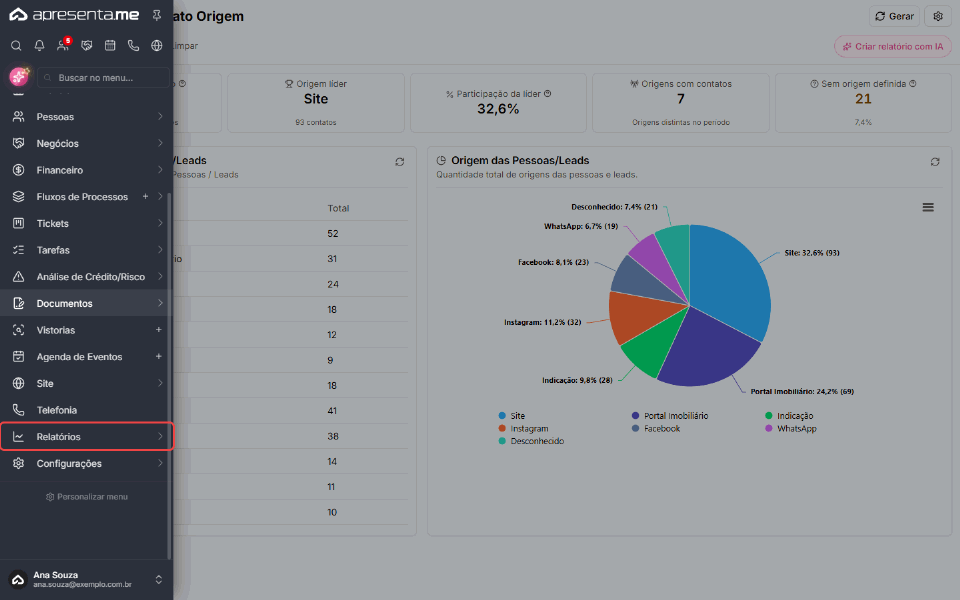Screen dimensions: 960x600
Task: Open Telefonia in the sidebar
Action: [86, 410]
